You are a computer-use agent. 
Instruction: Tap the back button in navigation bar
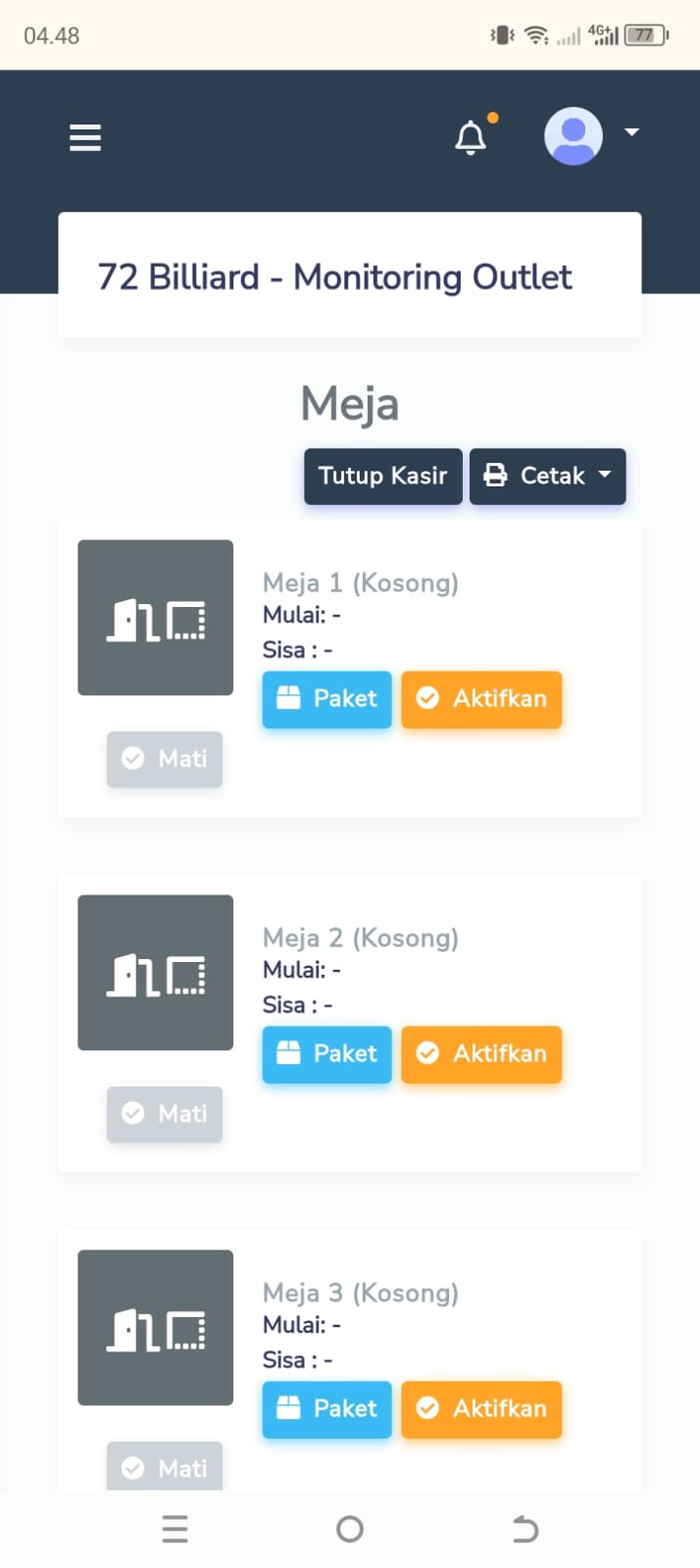[x=525, y=1528]
